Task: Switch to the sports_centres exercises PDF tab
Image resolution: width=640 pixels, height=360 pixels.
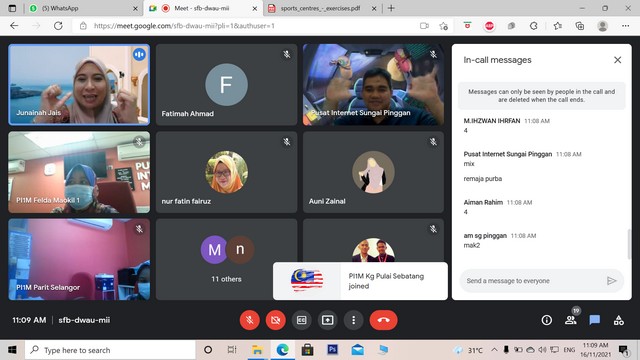Action: 322,8
